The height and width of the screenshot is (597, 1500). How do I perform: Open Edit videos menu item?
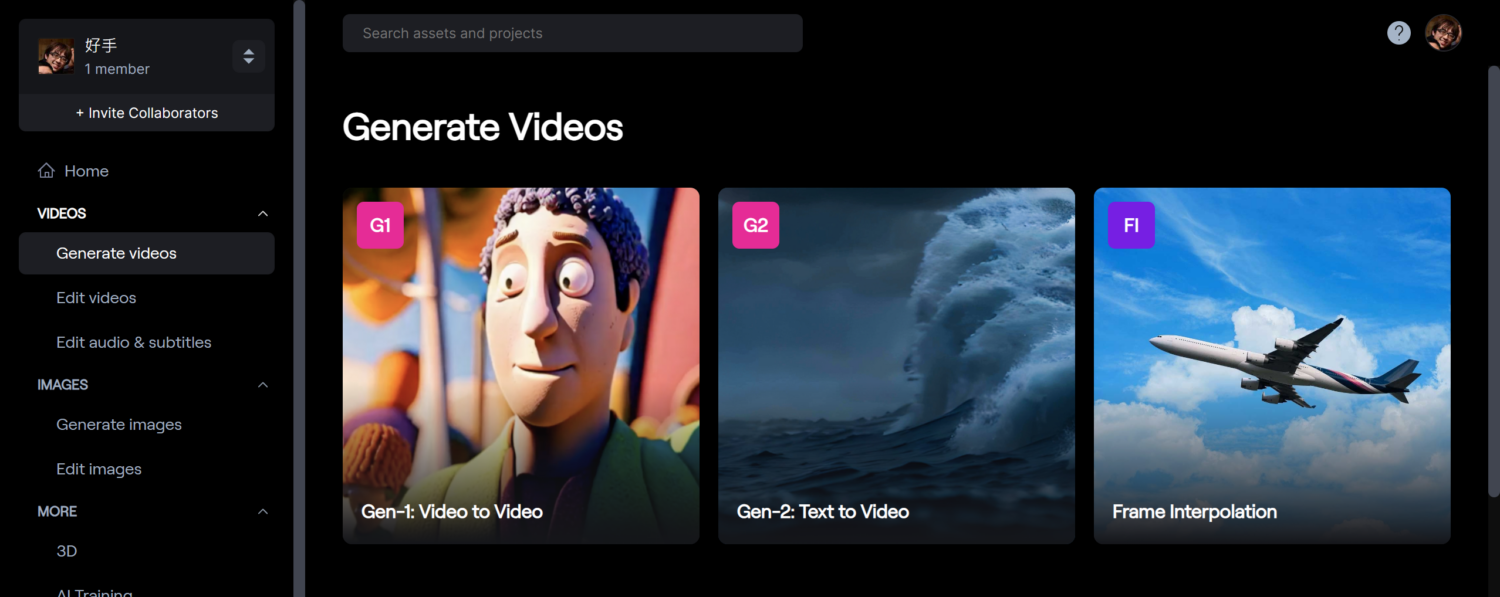click(96, 298)
